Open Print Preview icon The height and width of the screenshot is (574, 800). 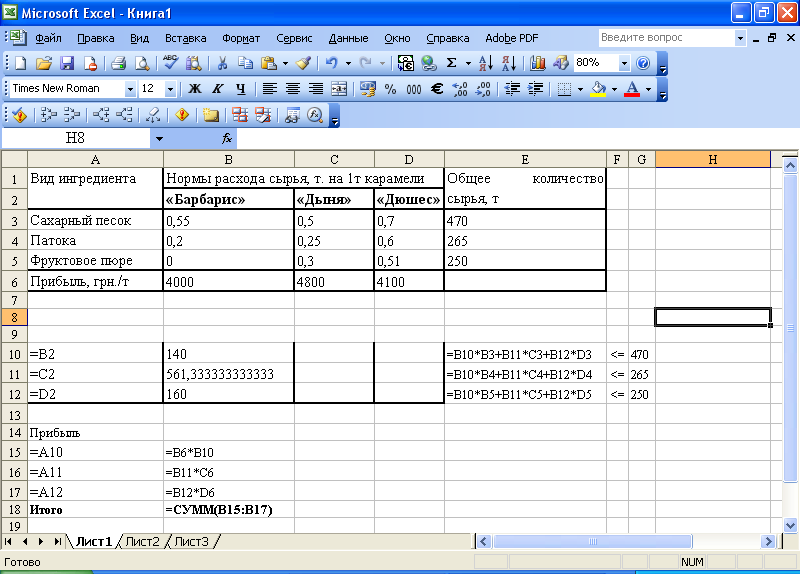(142, 63)
